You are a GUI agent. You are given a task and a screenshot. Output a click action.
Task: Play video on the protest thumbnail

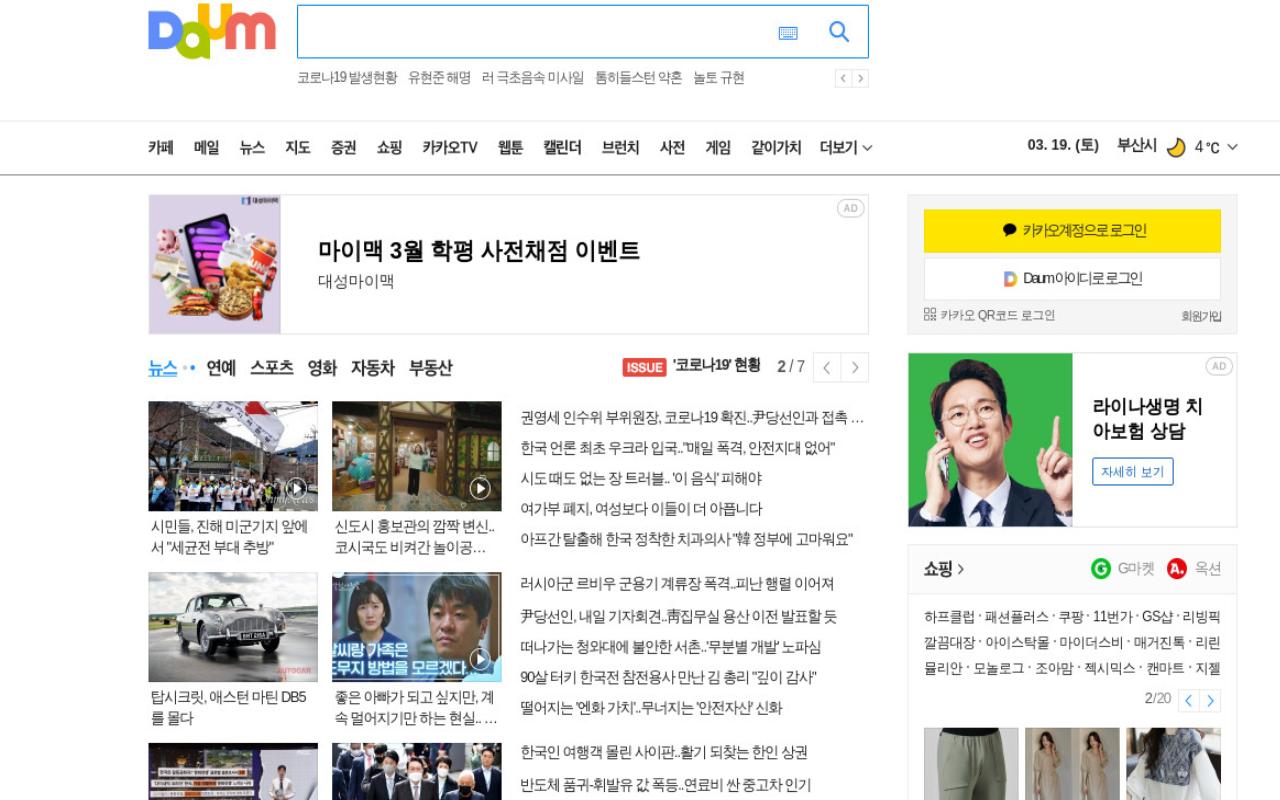pos(296,488)
